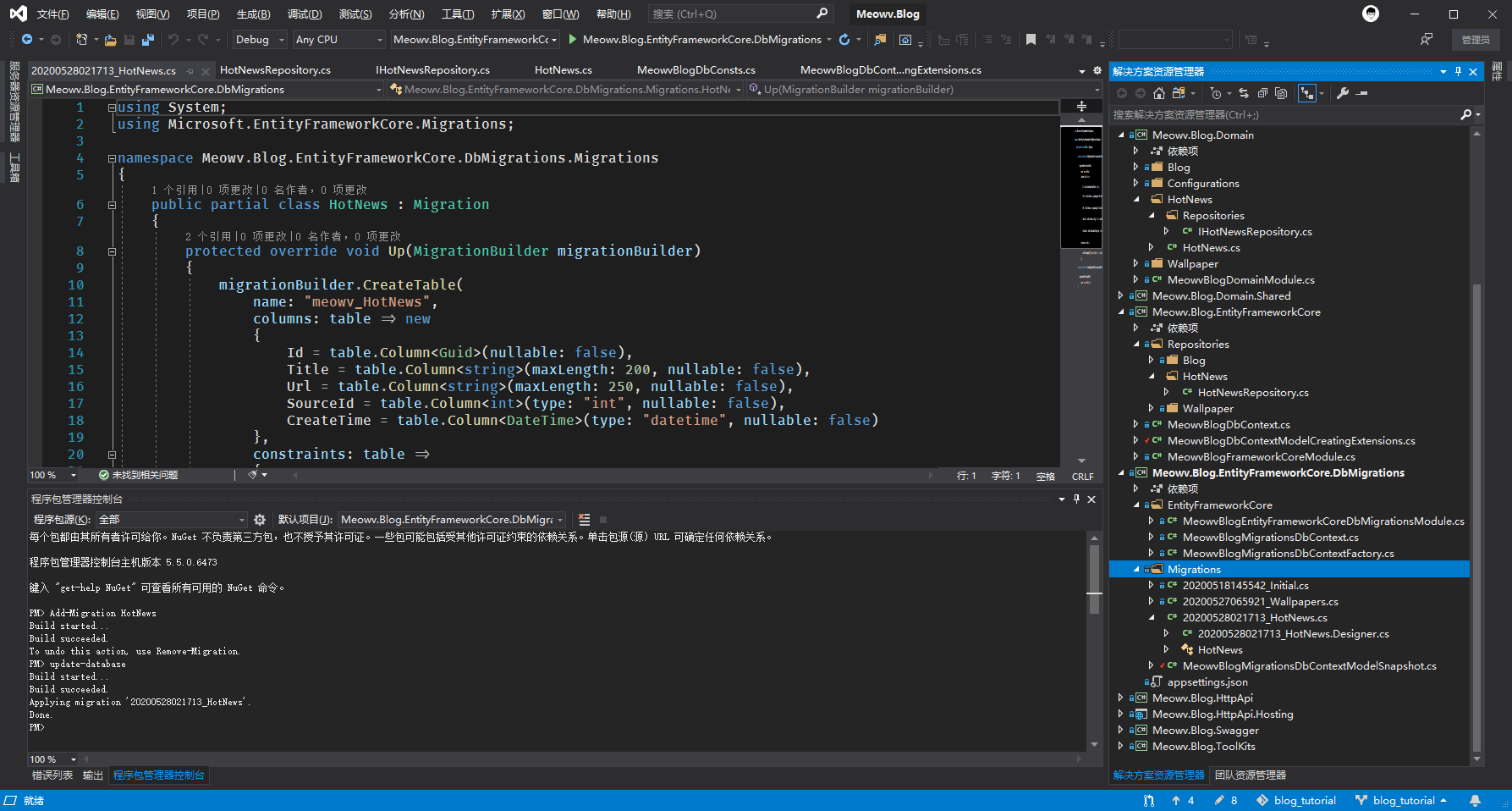Click the Send Feedback icon near 管理员

[1427, 40]
